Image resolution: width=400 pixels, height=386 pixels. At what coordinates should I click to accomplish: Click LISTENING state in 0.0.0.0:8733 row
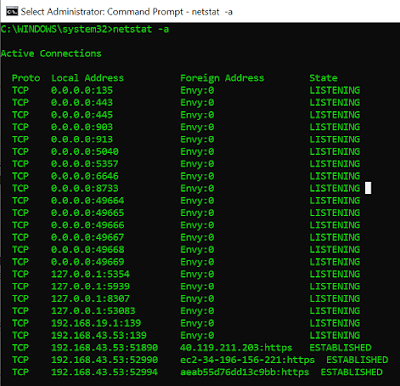[335, 188]
